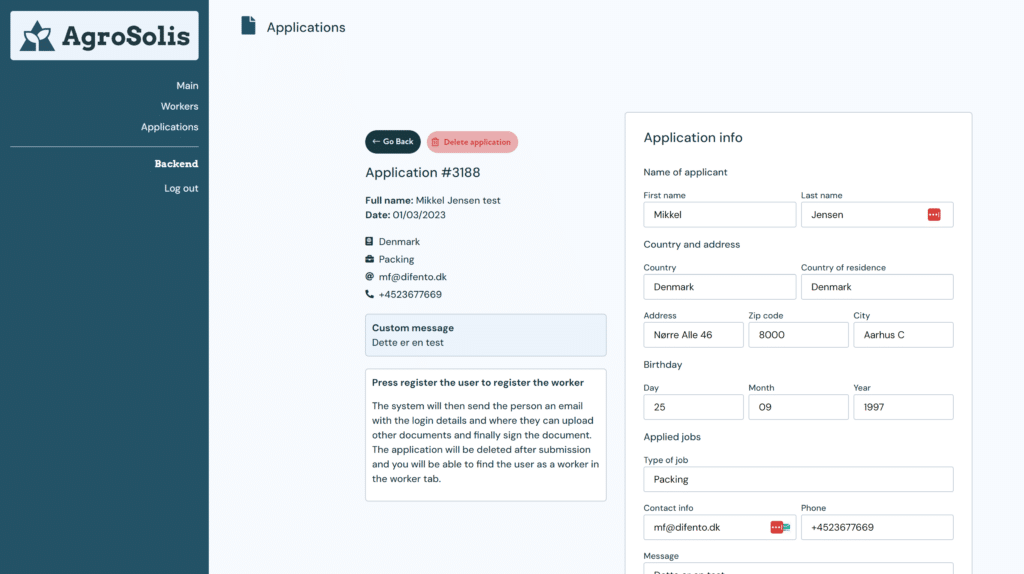Click the Applications document icon in header
The width and height of the screenshot is (1024, 574).
[248, 26]
